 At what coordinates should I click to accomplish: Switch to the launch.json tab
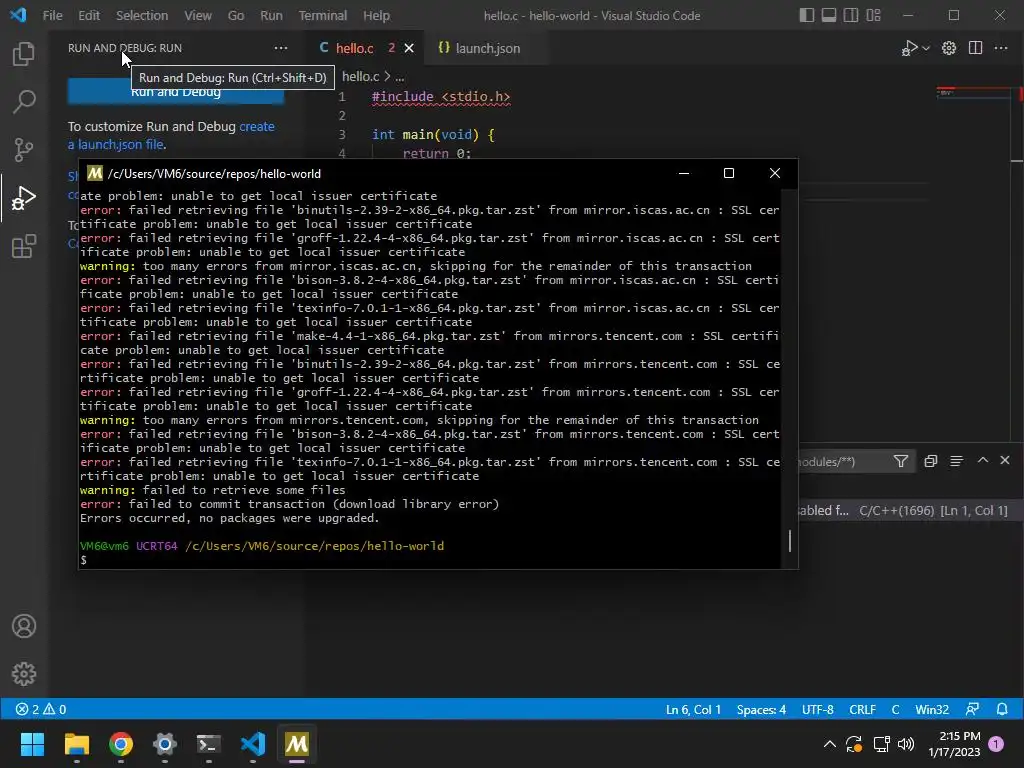[x=487, y=48]
